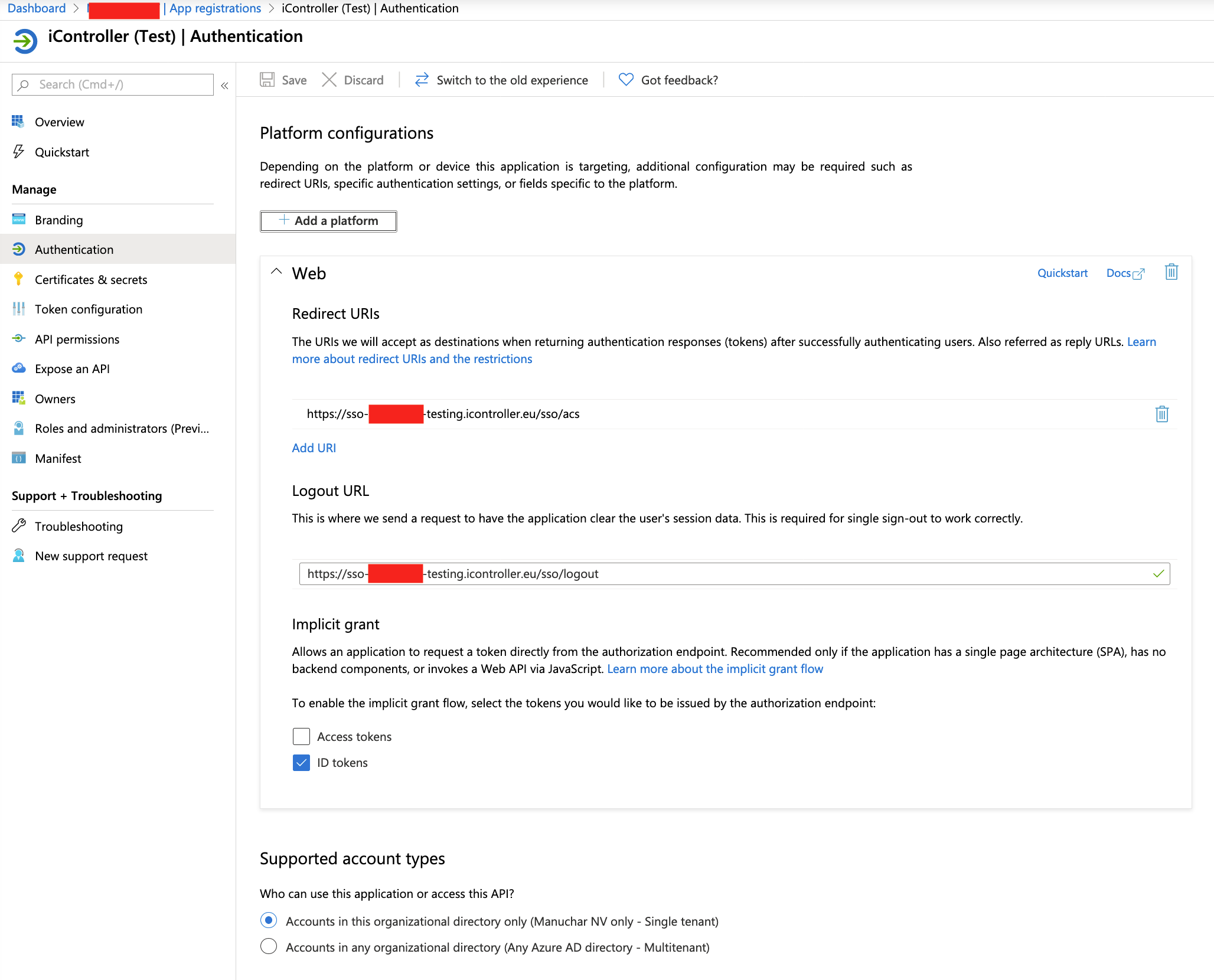Collapse the sidebar with double chevron
The height and width of the screenshot is (980, 1214).
225,85
